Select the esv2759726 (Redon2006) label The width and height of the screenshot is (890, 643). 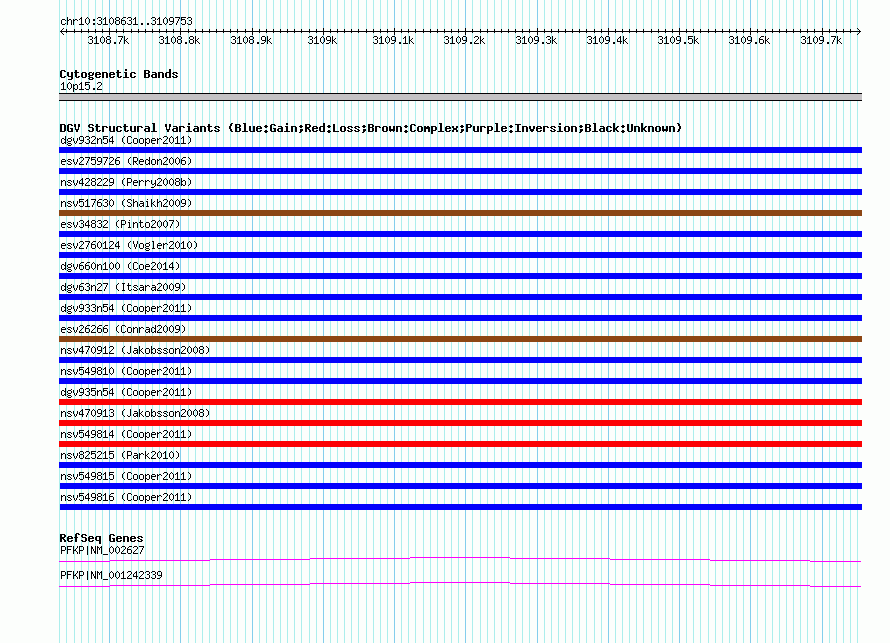click(126, 161)
